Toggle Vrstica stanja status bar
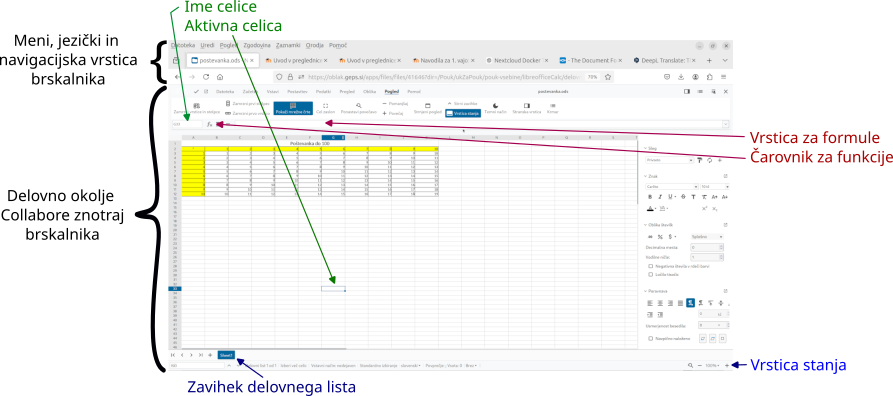The height and width of the screenshot is (396, 893). (x=463, y=113)
